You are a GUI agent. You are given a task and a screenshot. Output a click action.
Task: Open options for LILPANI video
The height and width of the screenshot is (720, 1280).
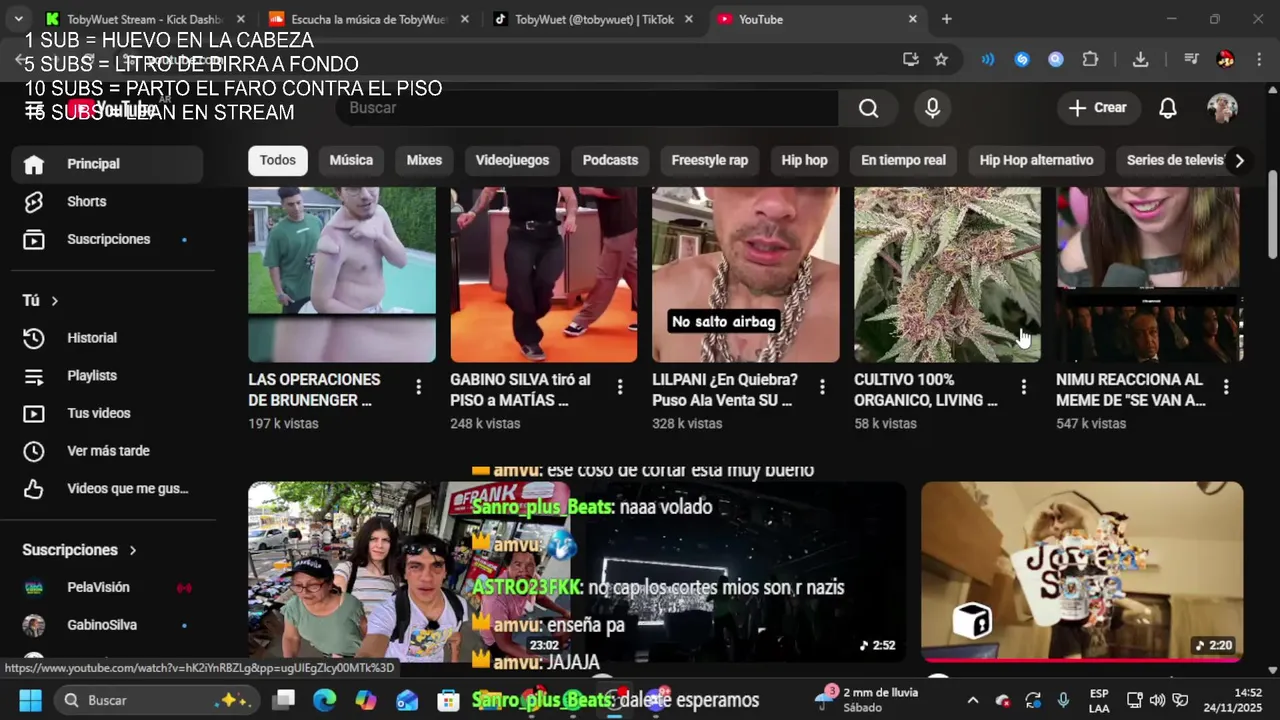pyautogui.click(x=822, y=387)
